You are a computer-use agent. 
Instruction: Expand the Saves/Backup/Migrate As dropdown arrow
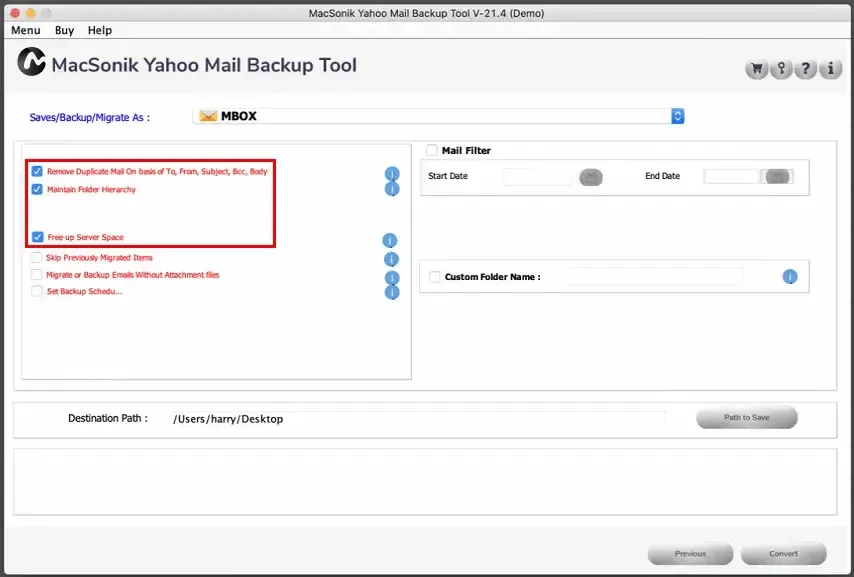(x=678, y=116)
